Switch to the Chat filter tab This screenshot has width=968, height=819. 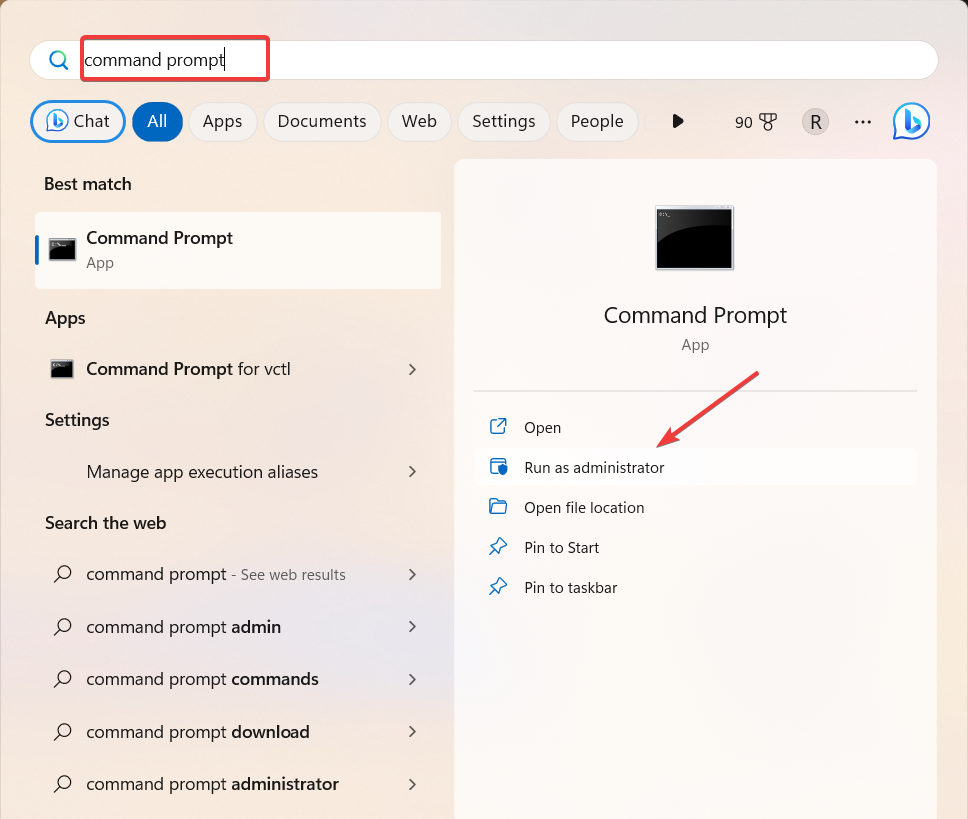[78, 121]
